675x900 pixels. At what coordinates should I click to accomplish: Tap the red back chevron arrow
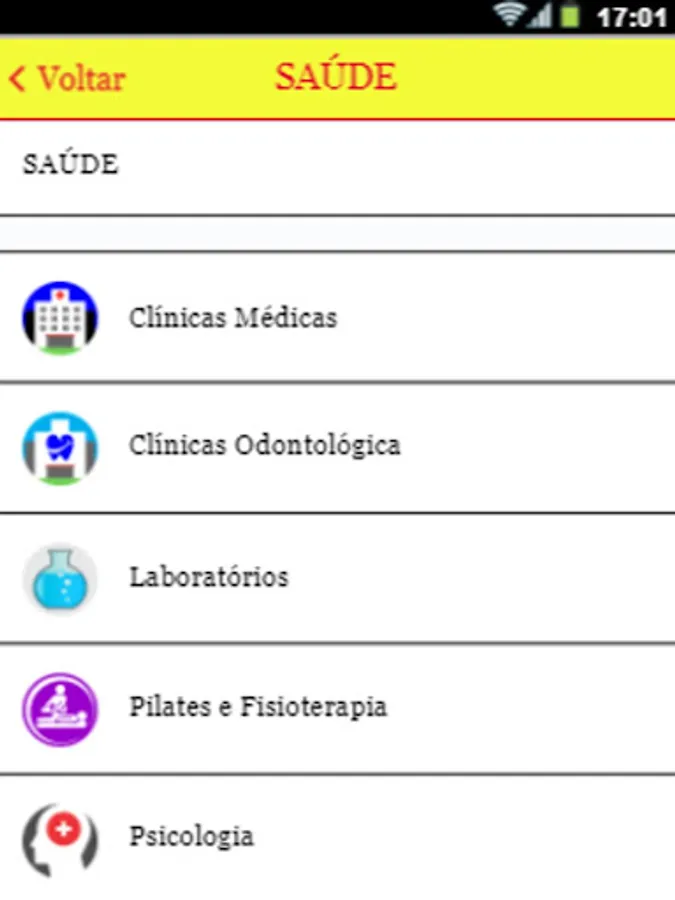(18, 79)
